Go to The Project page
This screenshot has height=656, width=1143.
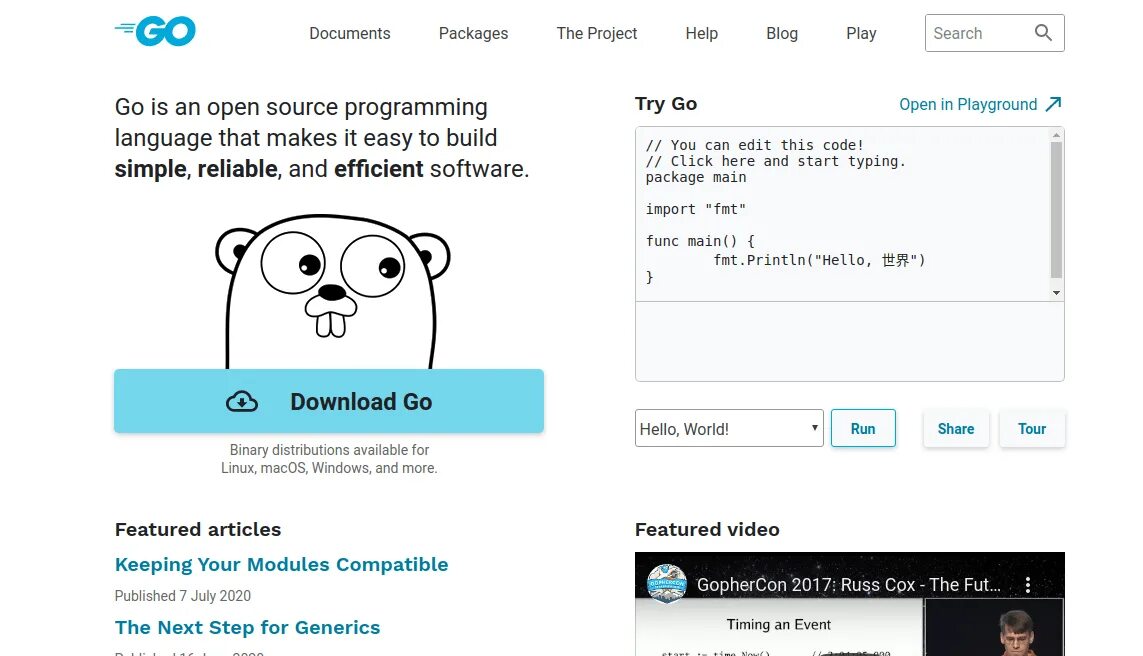coord(597,34)
